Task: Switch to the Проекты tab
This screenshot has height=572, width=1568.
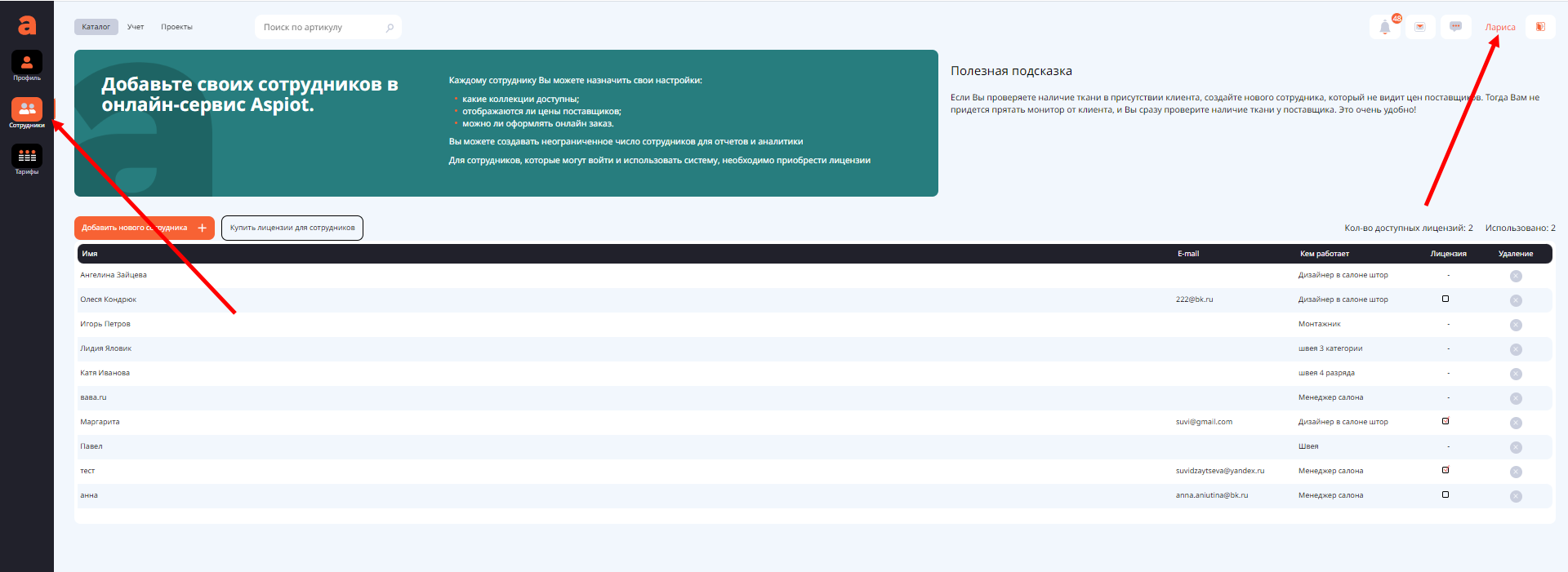Action: click(176, 27)
